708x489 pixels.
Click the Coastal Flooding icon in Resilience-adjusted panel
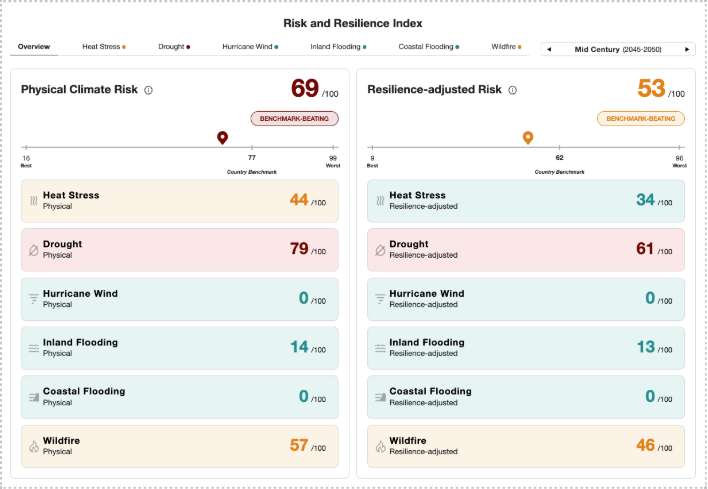[x=380, y=397]
